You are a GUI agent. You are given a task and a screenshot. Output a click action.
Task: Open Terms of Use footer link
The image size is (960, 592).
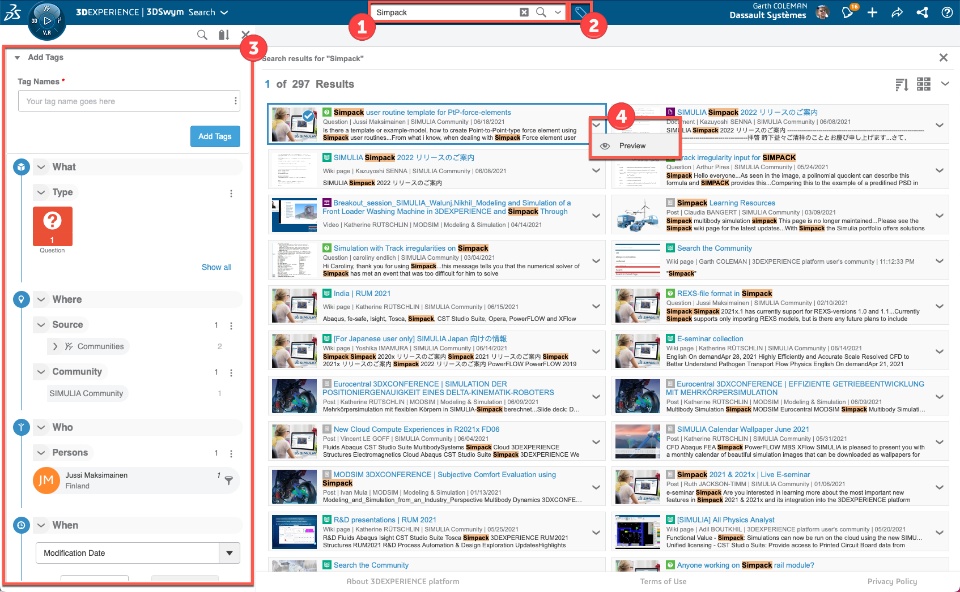(663, 581)
